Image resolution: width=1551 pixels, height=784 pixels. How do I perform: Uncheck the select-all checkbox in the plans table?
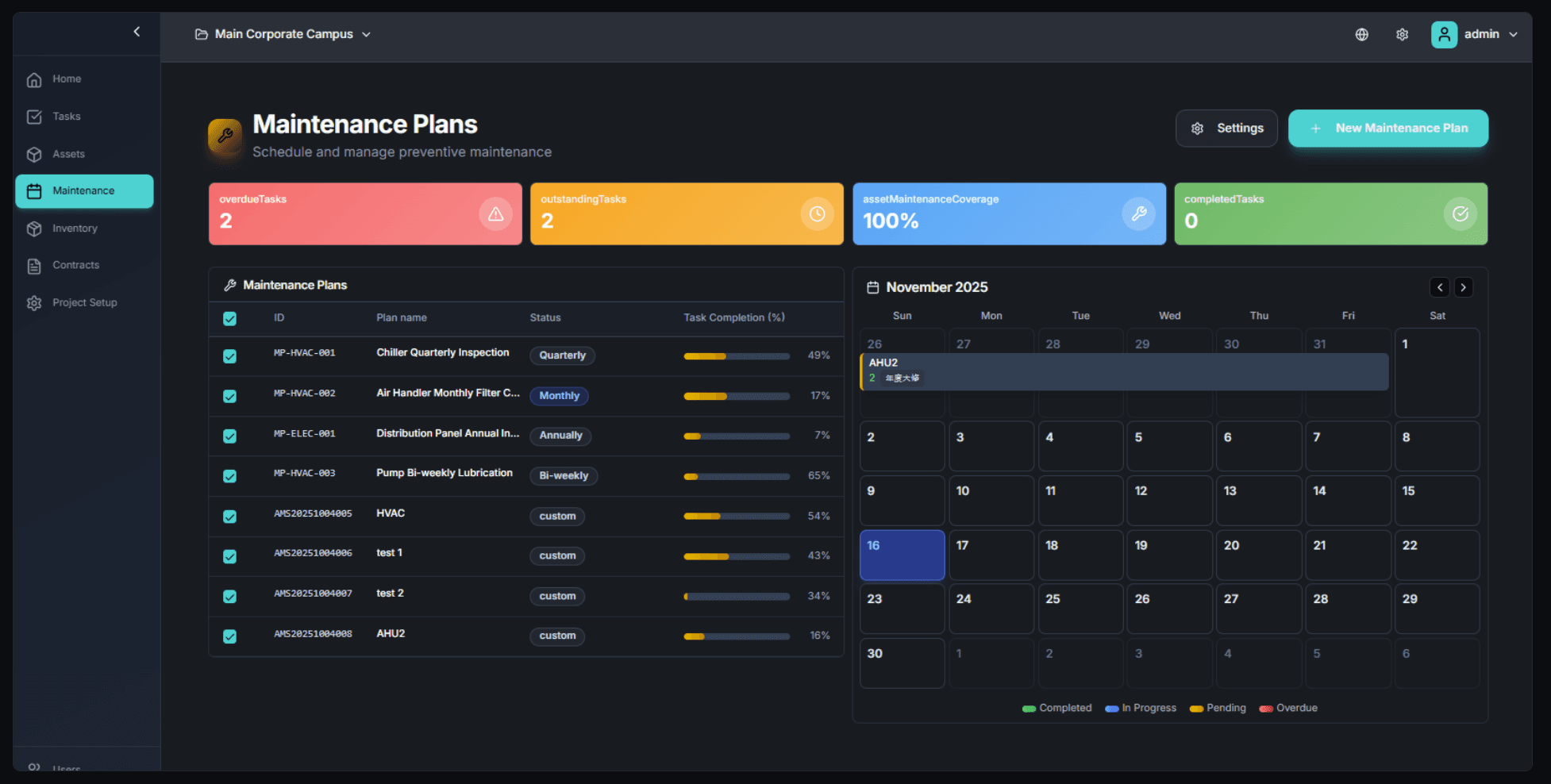[229, 318]
